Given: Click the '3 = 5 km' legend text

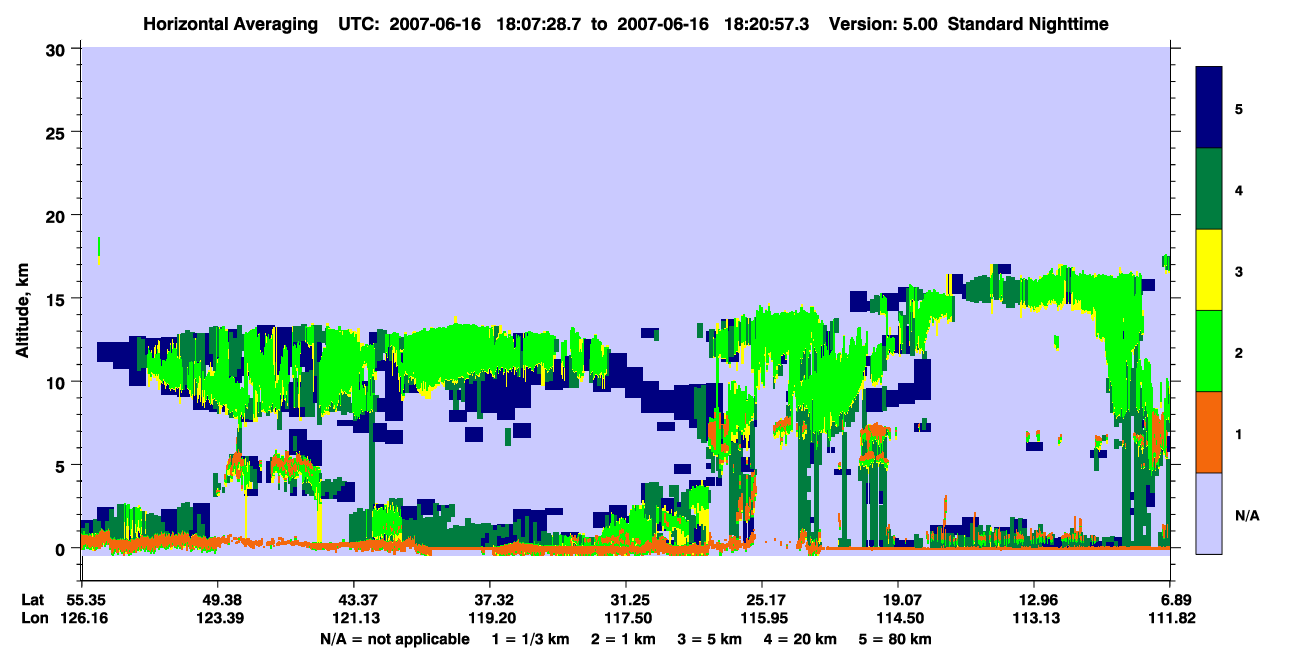Looking at the screenshot, I should click(711, 639).
